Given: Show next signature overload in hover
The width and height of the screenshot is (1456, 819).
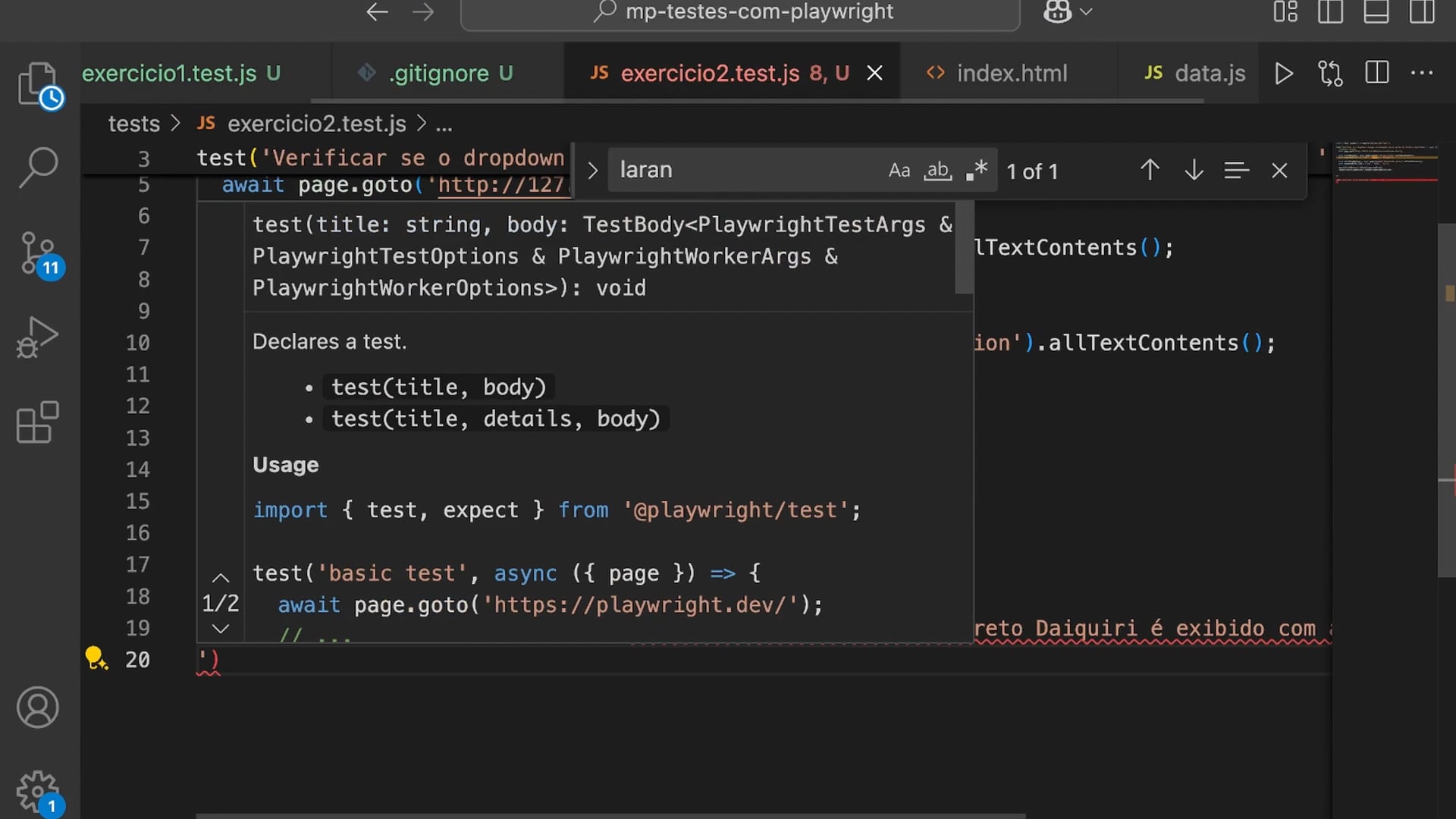Looking at the screenshot, I should click(221, 629).
